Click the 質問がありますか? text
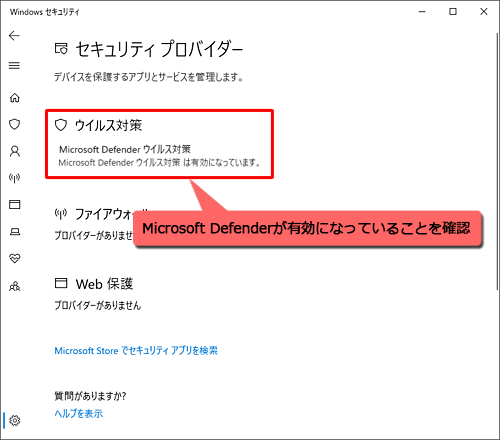This screenshot has height=440, width=500. [90, 396]
